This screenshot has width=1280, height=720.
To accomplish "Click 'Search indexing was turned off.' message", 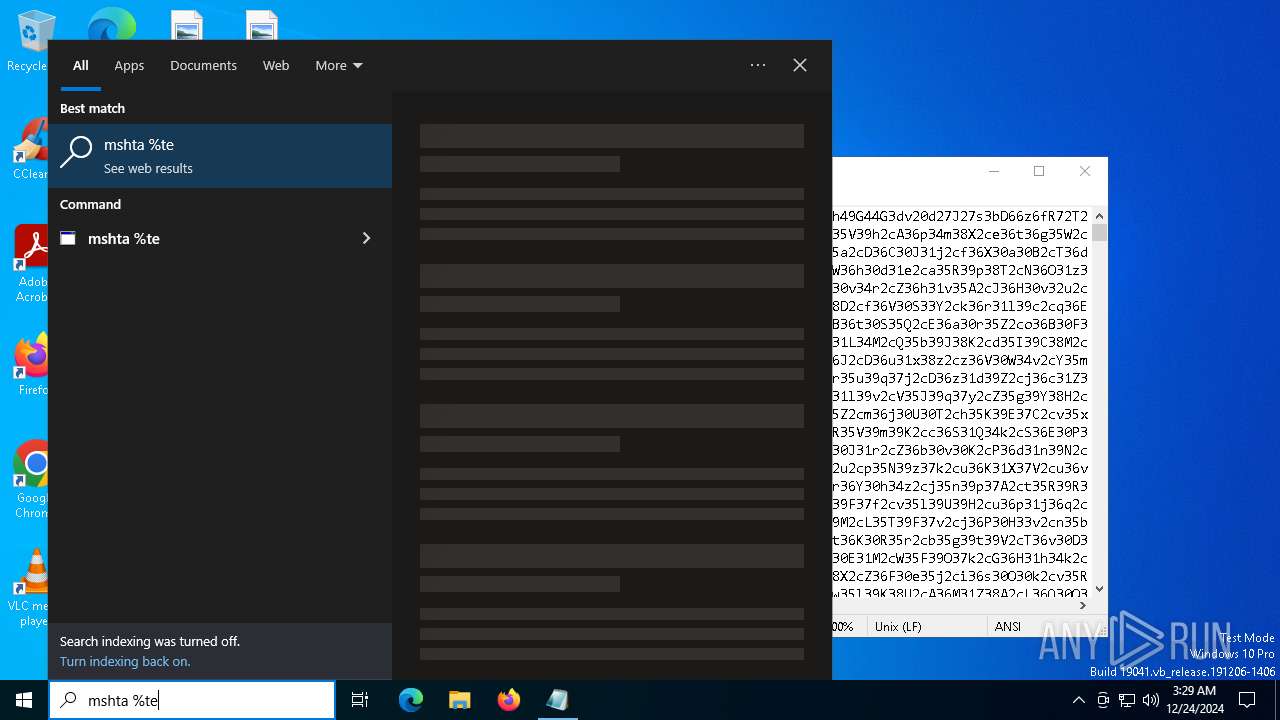I will pos(150,641).
